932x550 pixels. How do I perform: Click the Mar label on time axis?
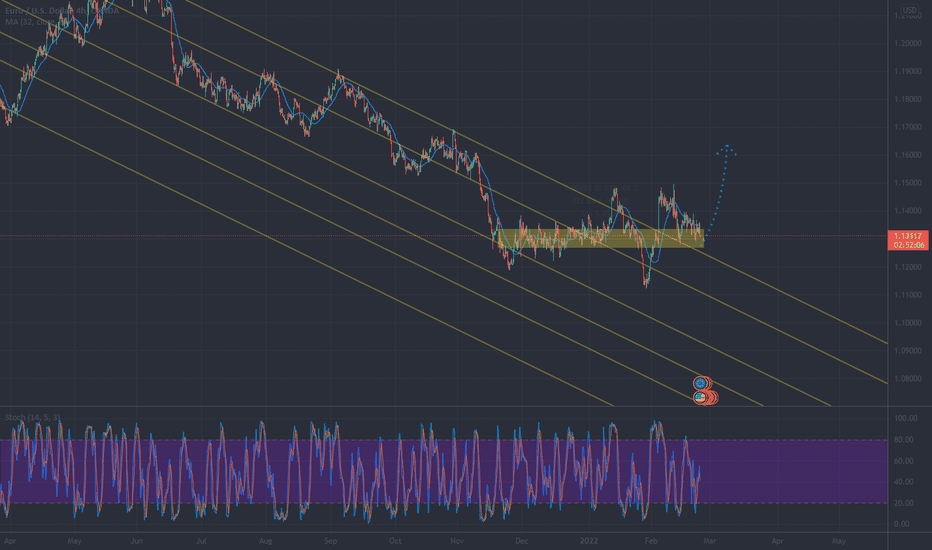tap(710, 542)
